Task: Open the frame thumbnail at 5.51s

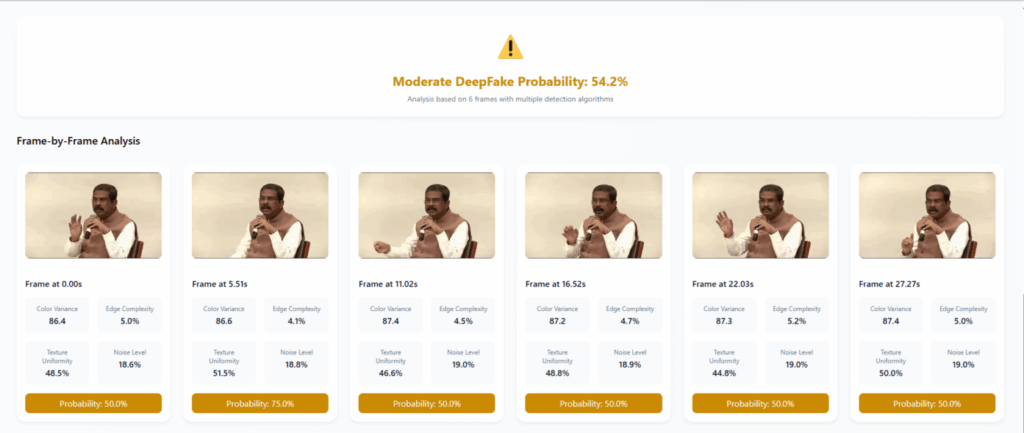Action: [x=260, y=215]
